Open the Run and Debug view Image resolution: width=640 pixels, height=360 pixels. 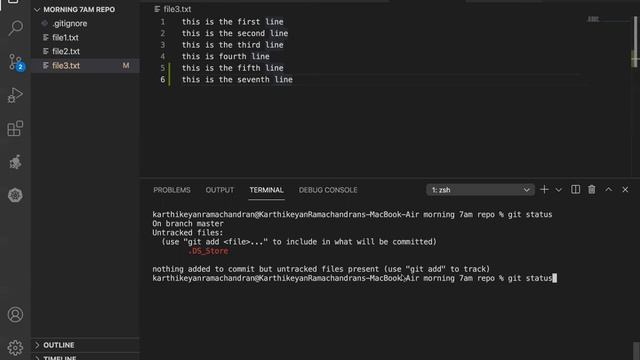16,96
